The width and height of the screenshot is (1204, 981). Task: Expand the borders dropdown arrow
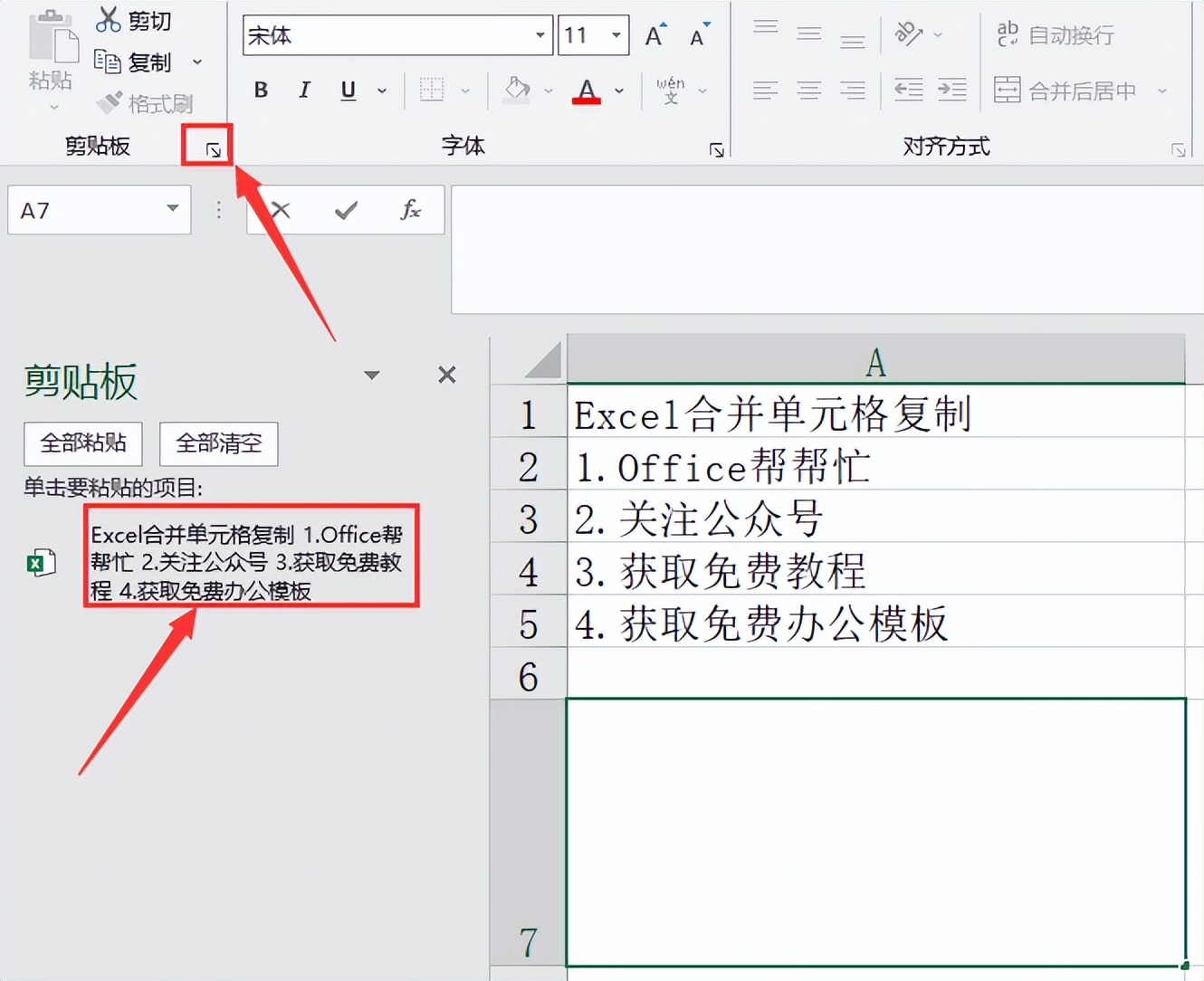[465, 90]
